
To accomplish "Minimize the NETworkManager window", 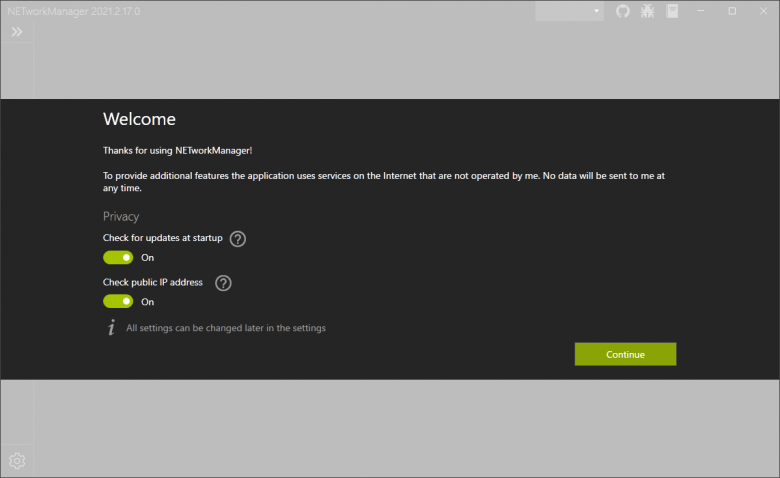I will 700,11.
